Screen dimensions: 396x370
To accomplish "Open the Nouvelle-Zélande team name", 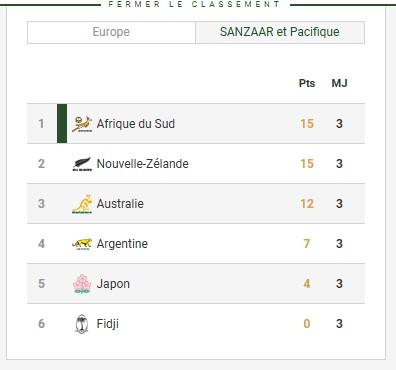I will [x=143, y=164].
